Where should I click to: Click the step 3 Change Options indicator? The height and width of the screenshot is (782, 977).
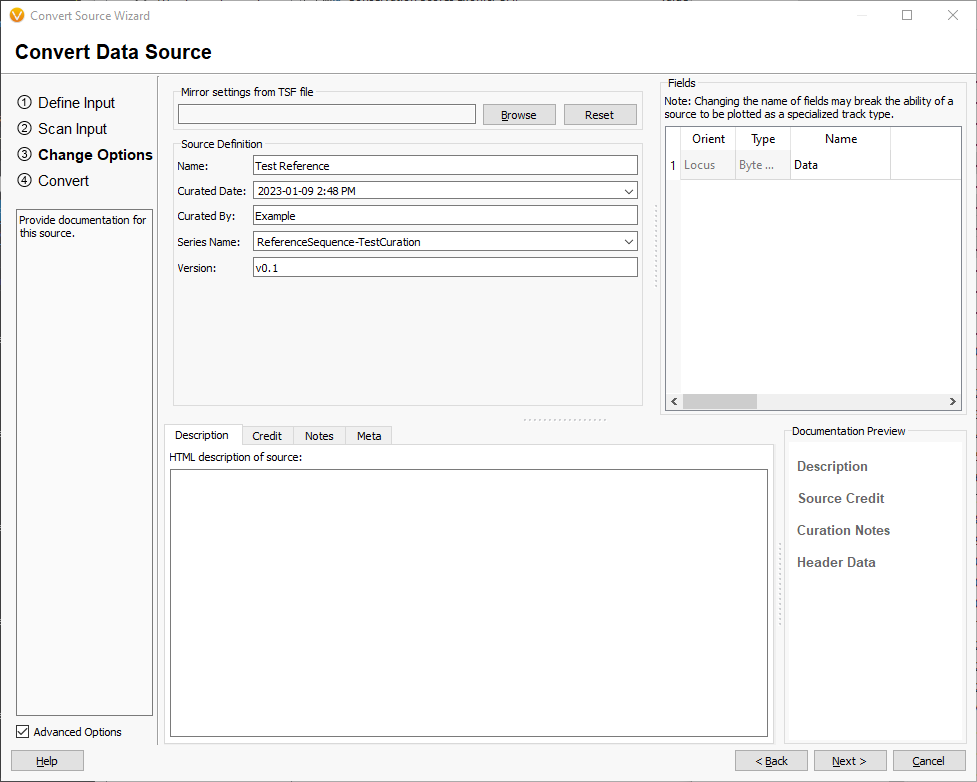pos(85,155)
